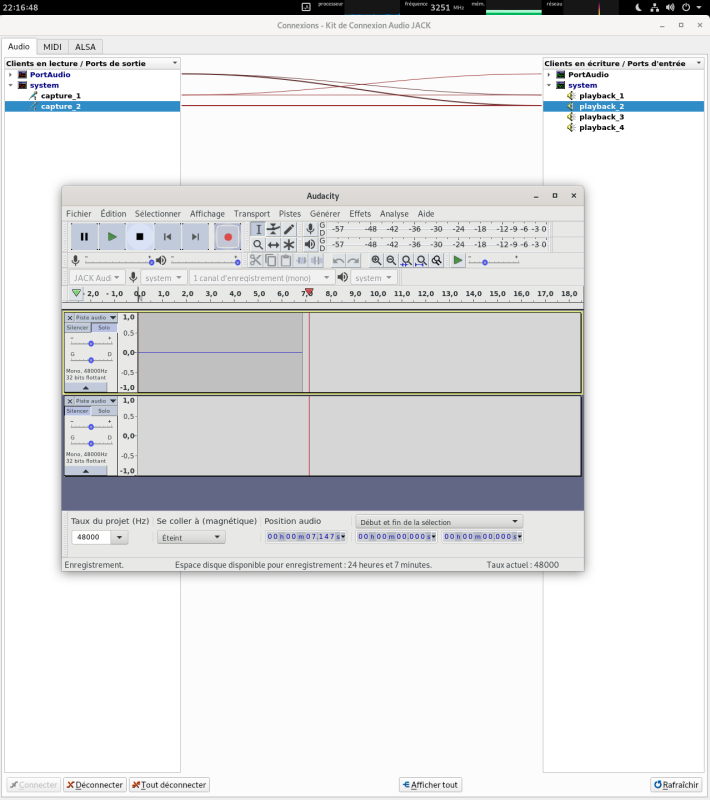Viewport: 710px width, 800px height.
Task: Open the recording channels mono dropdown
Action: pos(262,278)
